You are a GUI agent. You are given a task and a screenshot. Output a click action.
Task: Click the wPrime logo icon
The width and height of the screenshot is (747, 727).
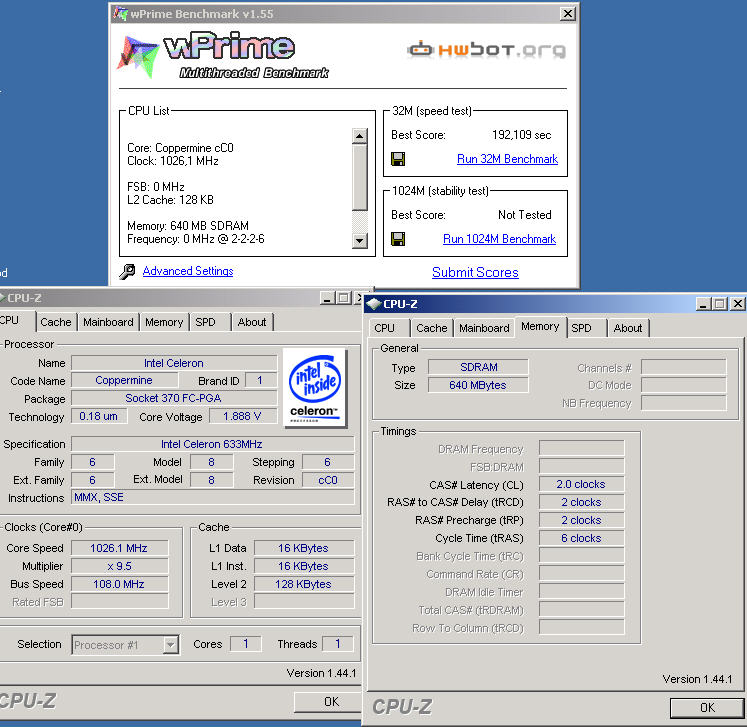(138, 56)
